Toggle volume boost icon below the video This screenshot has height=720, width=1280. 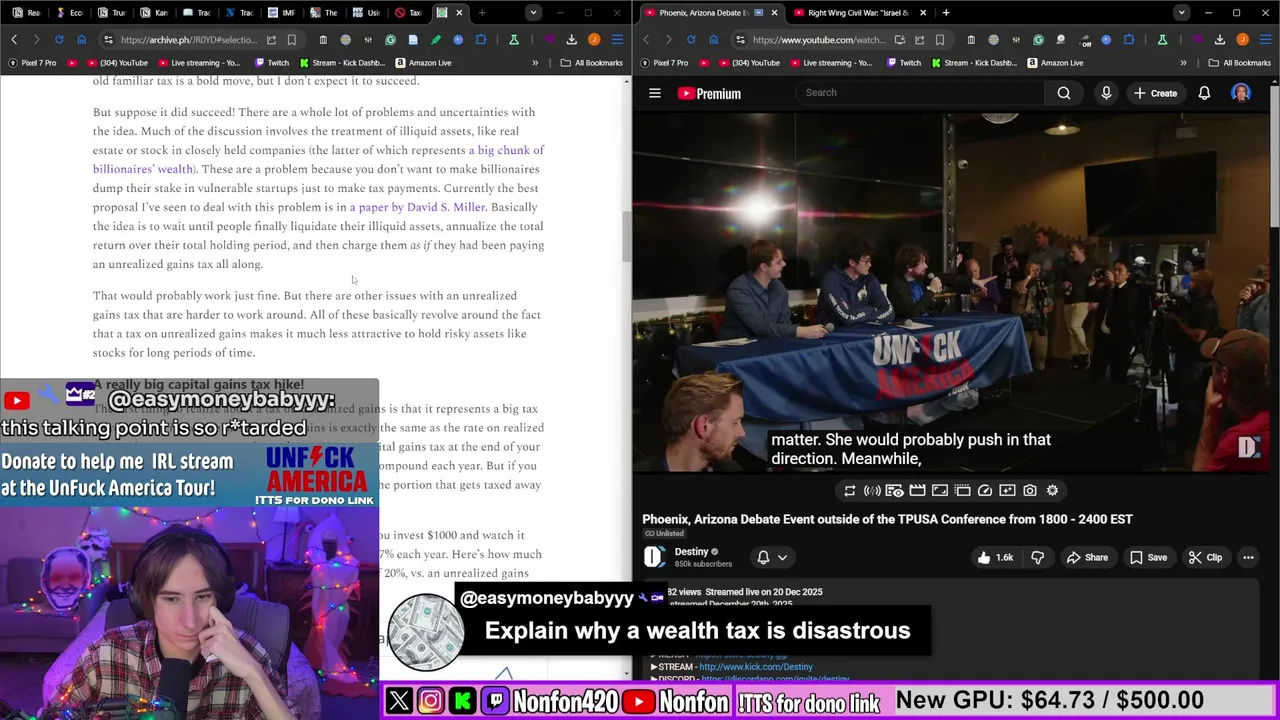point(872,490)
